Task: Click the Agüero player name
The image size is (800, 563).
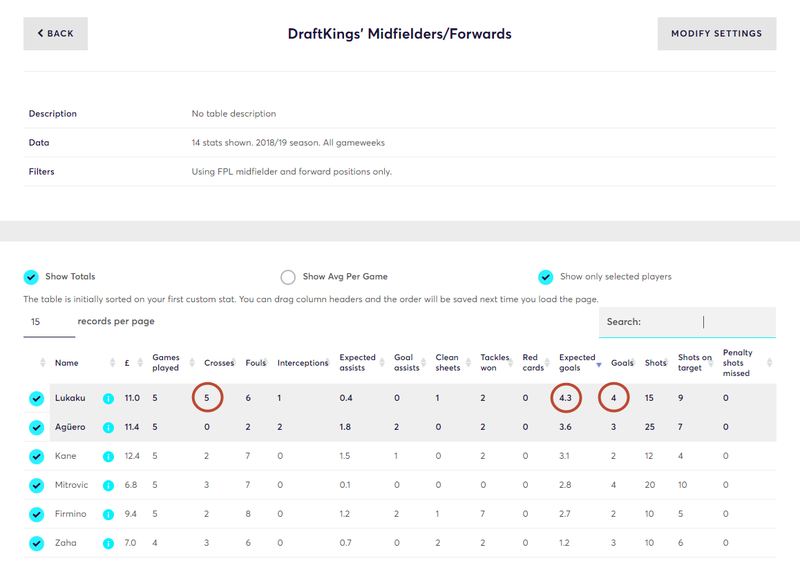Action: point(70,427)
